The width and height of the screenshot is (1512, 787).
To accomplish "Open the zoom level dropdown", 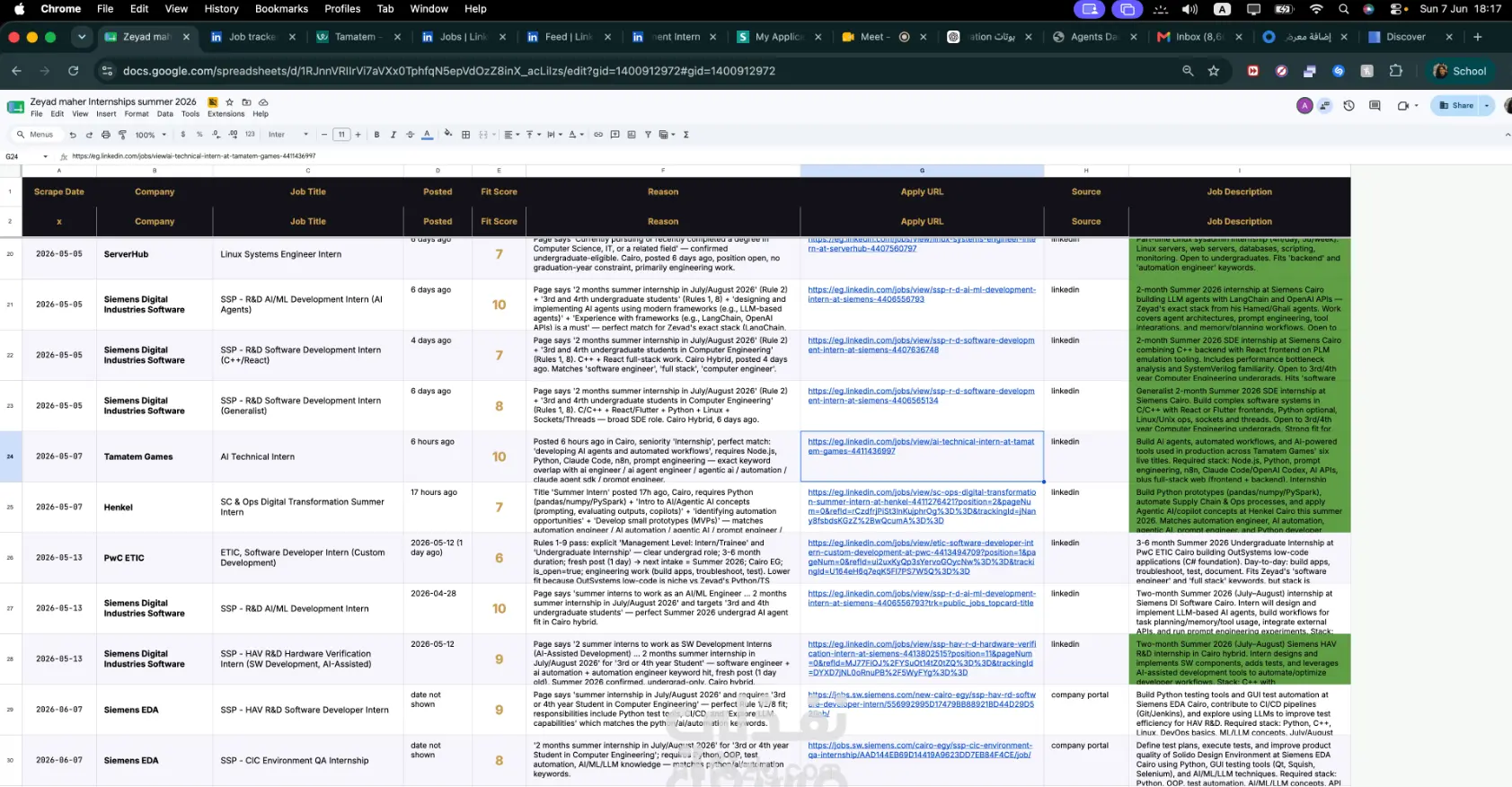I will (150, 135).
